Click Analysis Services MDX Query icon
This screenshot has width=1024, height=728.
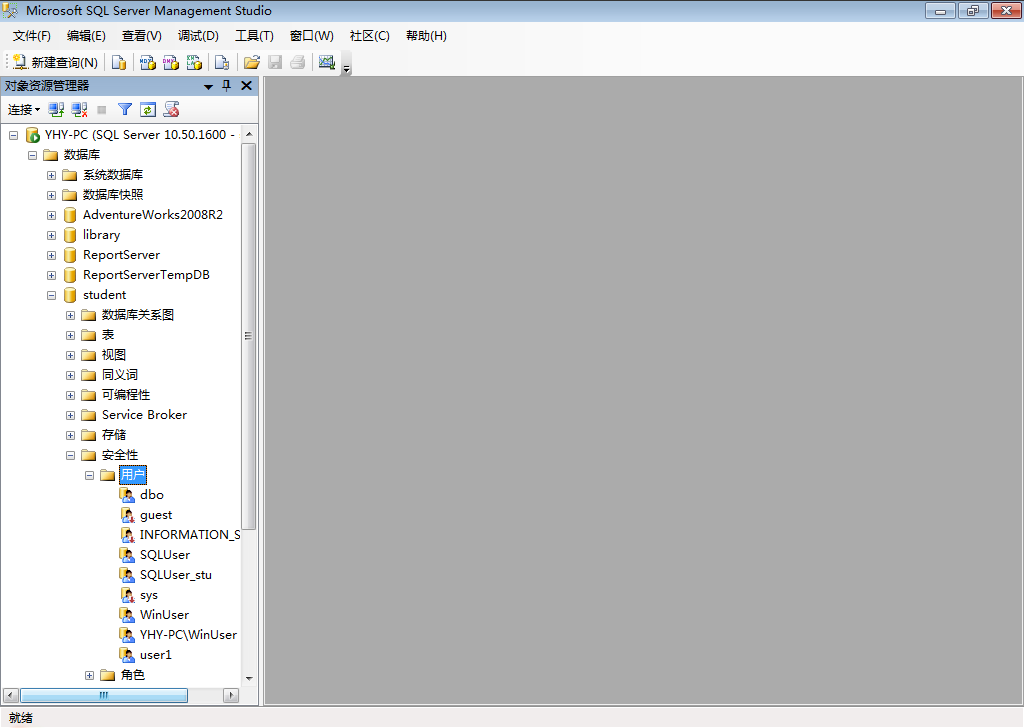pyautogui.click(x=148, y=63)
